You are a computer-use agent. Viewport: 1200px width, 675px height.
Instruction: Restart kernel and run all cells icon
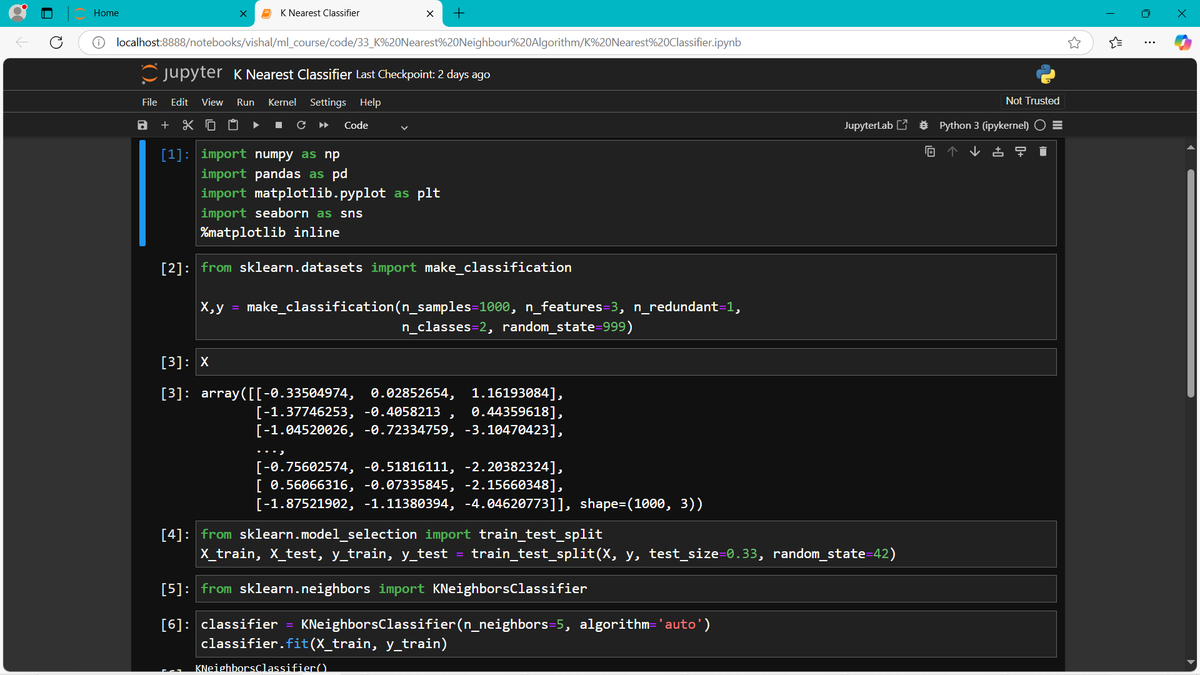point(324,126)
